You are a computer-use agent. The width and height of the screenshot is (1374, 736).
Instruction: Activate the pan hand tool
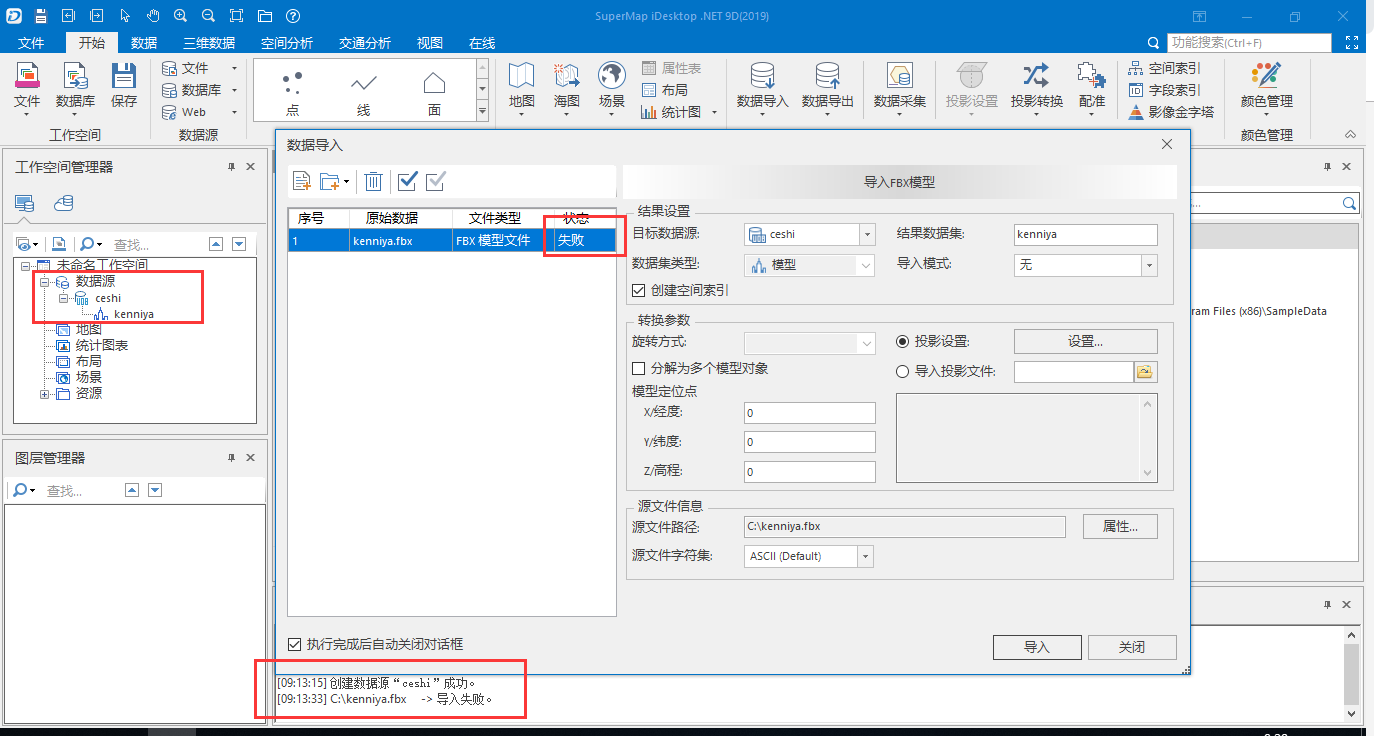[152, 16]
